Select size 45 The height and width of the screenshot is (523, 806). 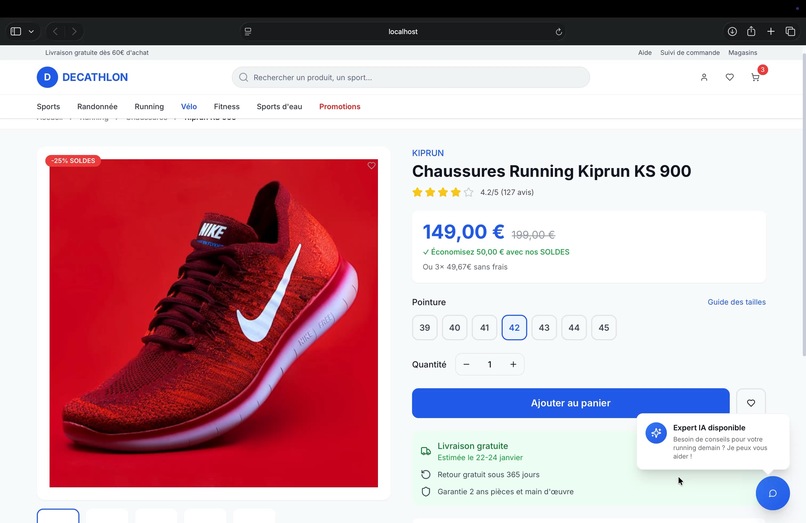603,328
